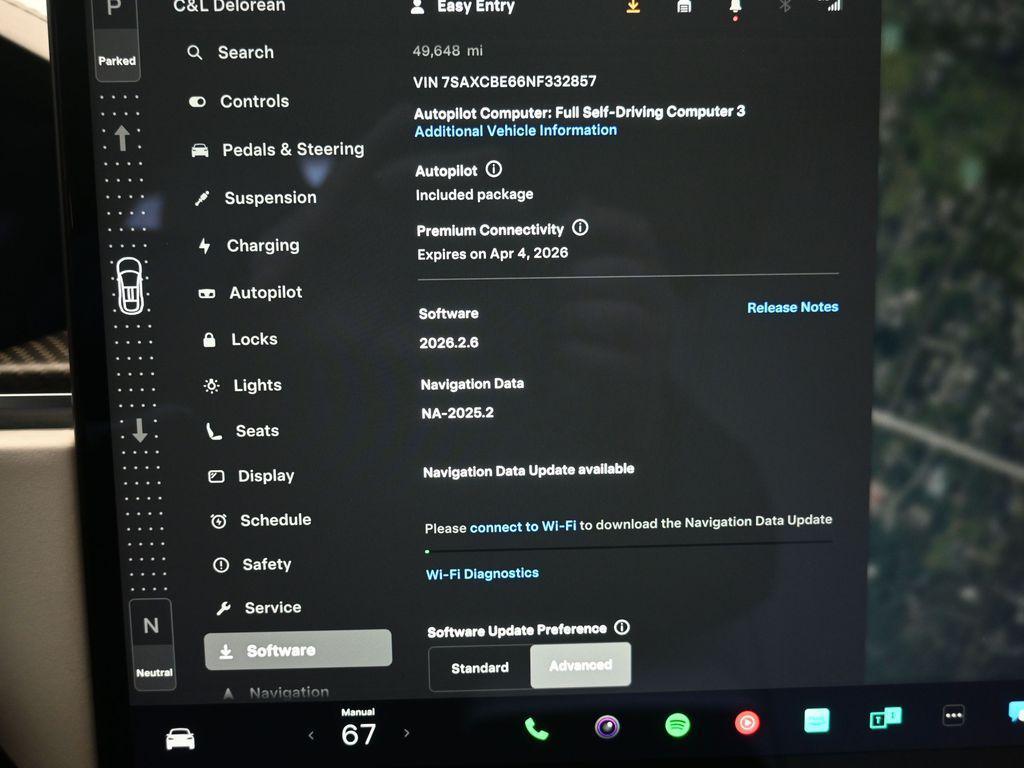Open the phone app icon
Screen dimensions: 1024x768
(536, 728)
